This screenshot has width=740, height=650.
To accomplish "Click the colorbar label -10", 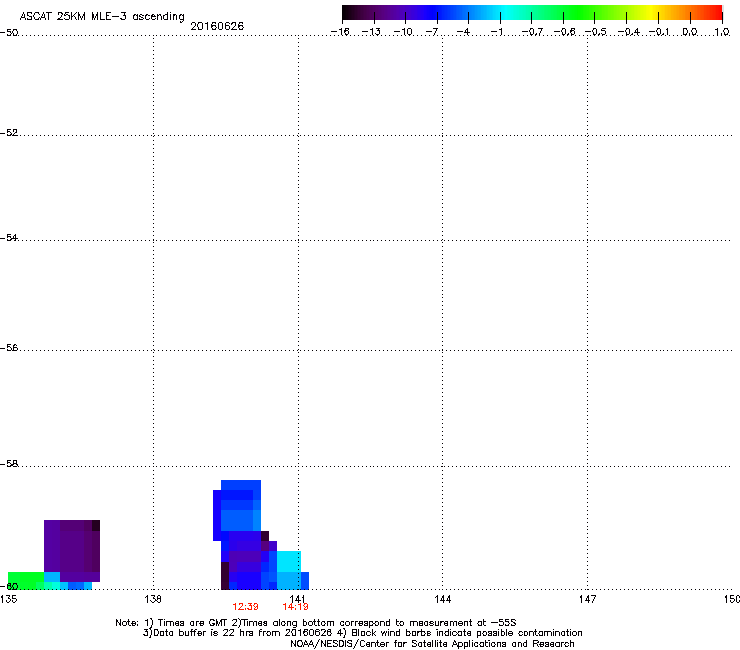I will pos(403,32).
